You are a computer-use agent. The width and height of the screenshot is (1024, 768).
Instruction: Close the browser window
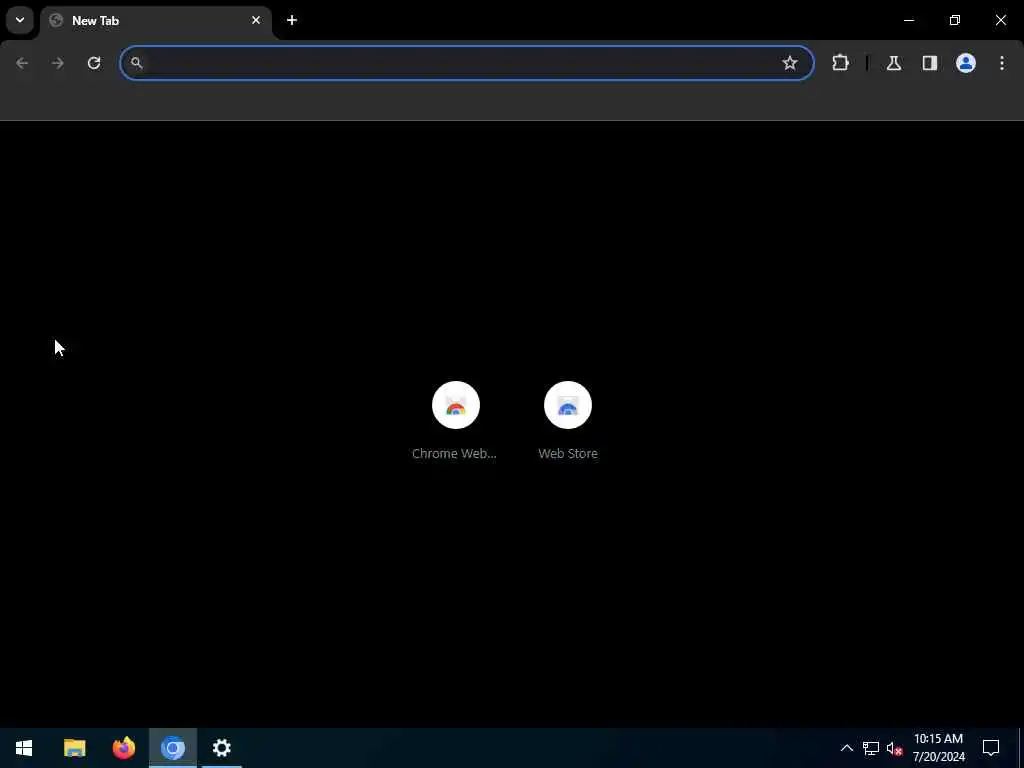(1000, 20)
